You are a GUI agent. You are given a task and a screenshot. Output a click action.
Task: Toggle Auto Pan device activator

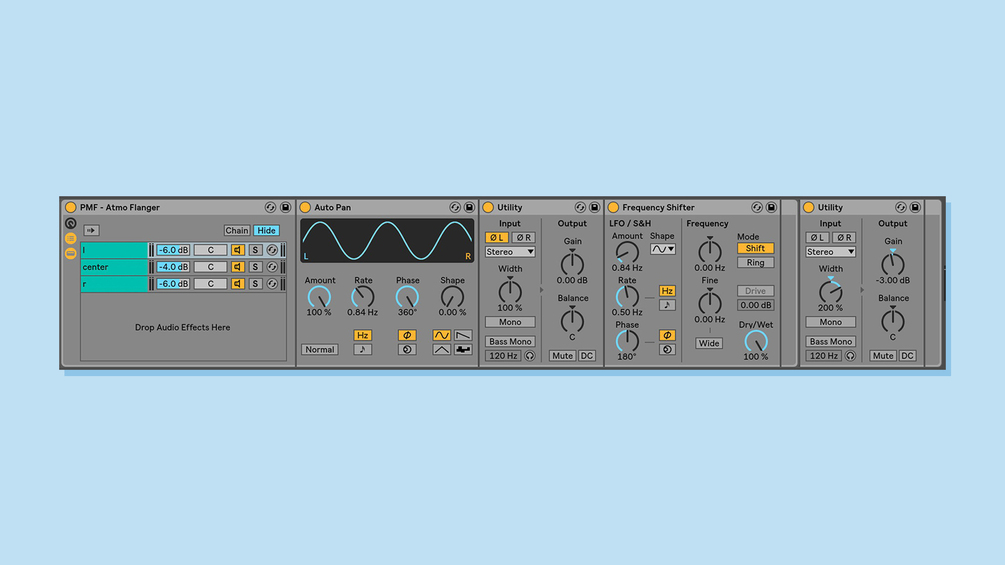pyautogui.click(x=305, y=208)
